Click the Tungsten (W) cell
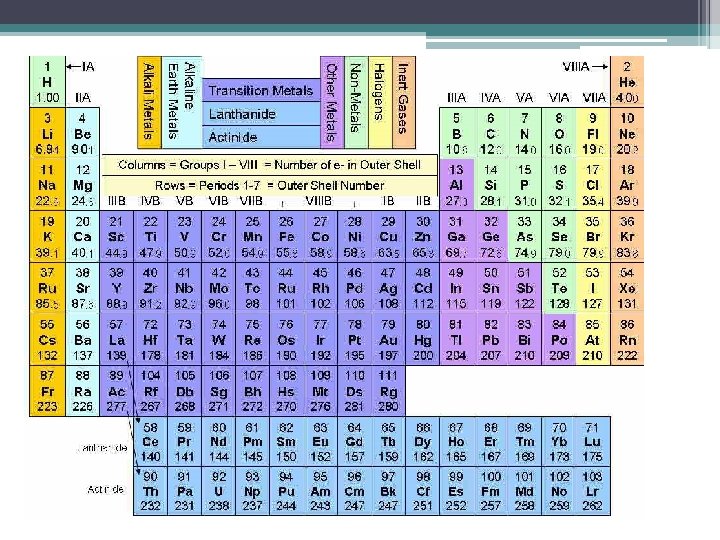This screenshot has height=540, width=720. click(x=219, y=340)
